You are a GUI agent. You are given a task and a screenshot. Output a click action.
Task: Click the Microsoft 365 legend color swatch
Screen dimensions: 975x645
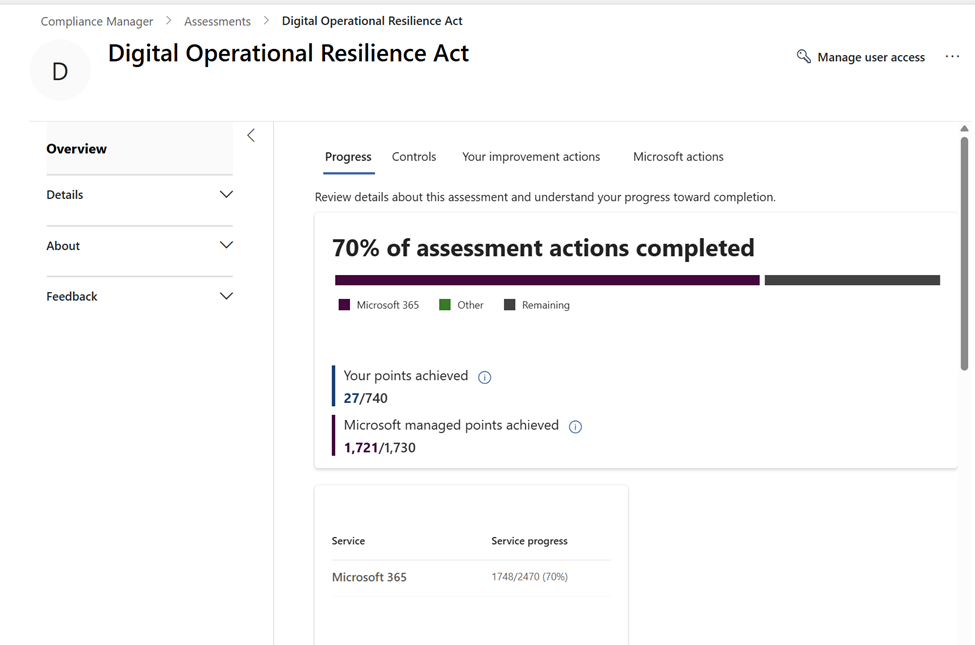click(x=344, y=305)
